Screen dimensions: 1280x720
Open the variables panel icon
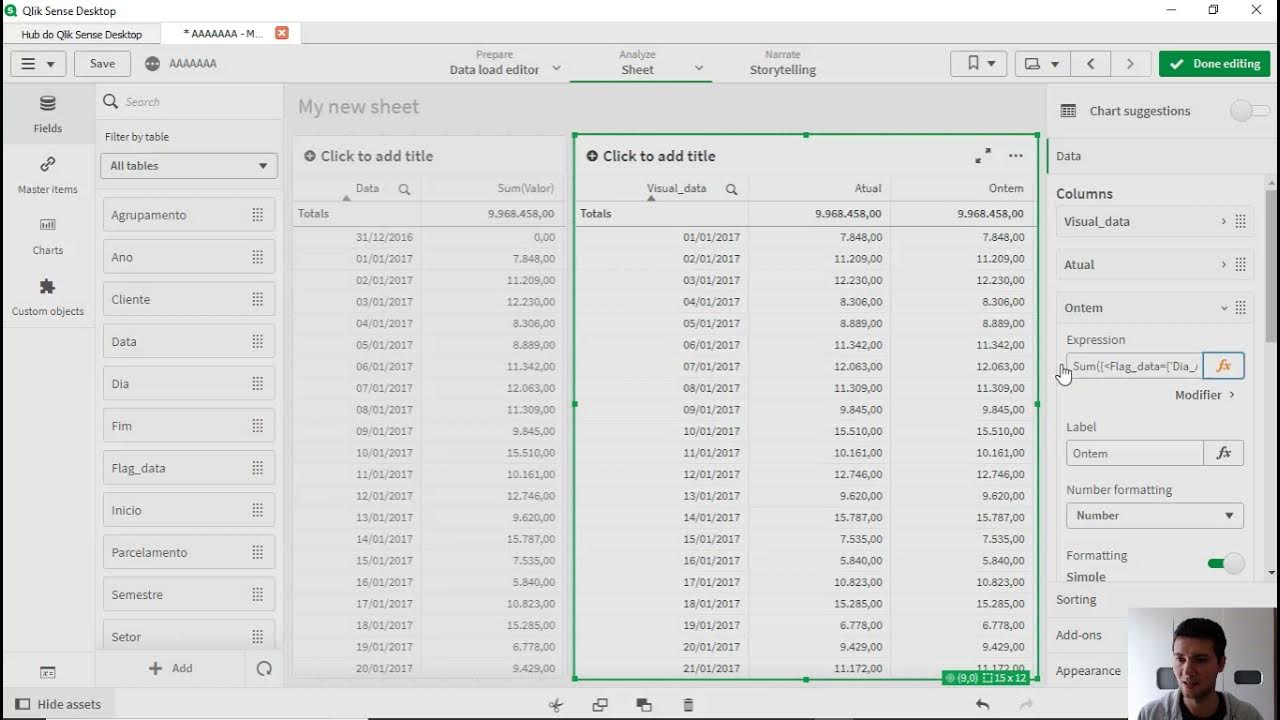click(x=47, y=672)
